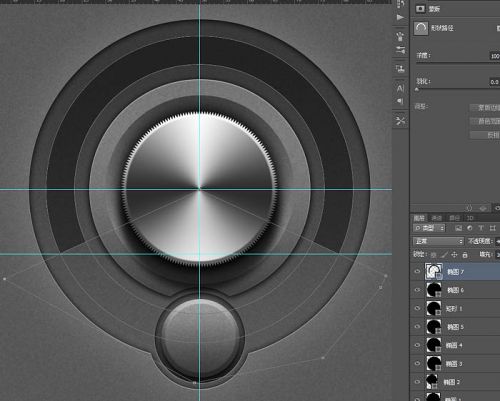Open the 正常 blend mode dropdown

(438, 241)
